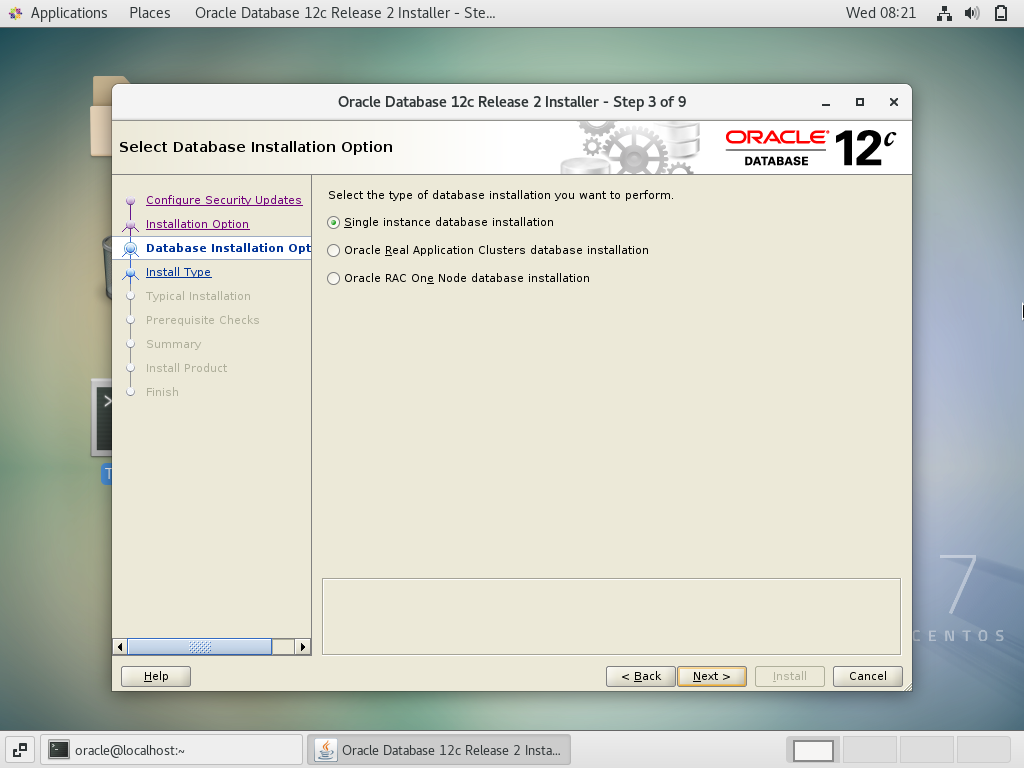Click the Next button
Viewport: 1024px width, 768px height.
[x=712, y=677]
